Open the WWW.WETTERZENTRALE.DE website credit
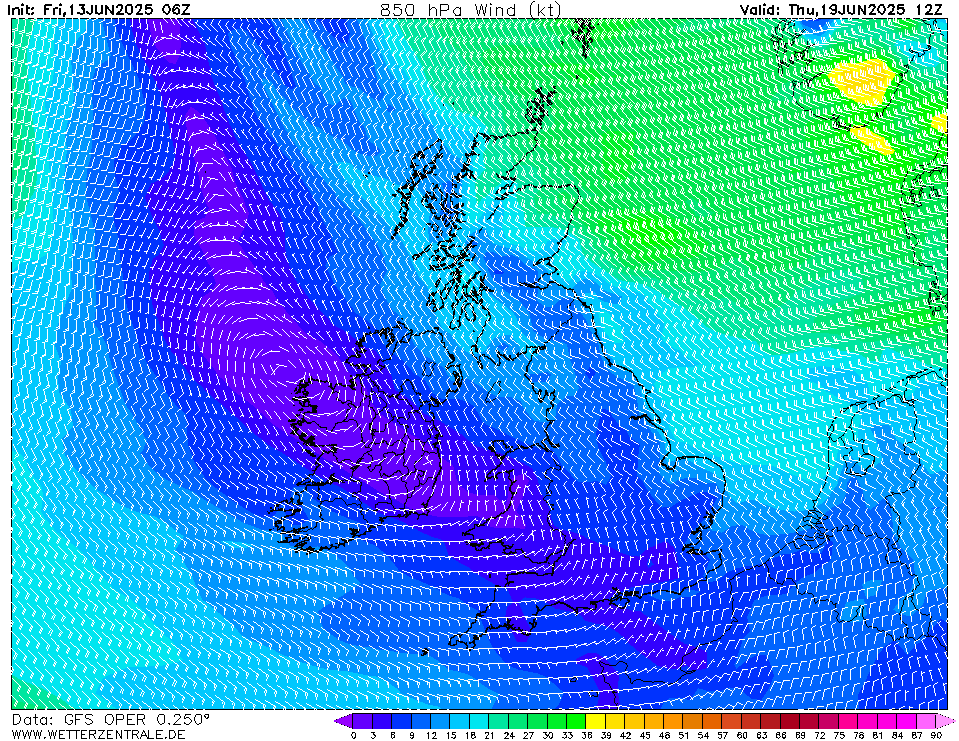Viewport: 959px width, 741px height. 98,734
